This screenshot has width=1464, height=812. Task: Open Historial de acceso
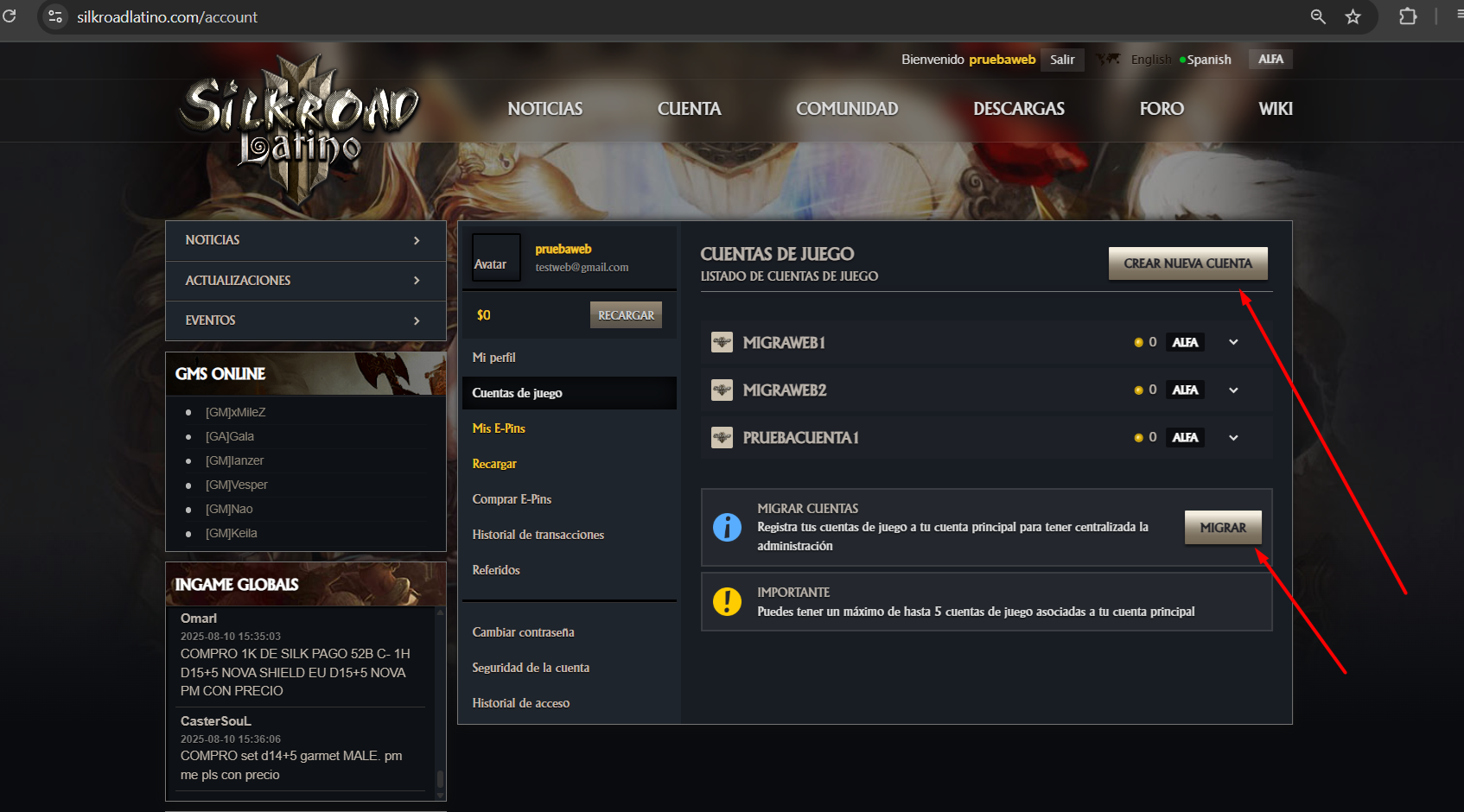[521, 703]
